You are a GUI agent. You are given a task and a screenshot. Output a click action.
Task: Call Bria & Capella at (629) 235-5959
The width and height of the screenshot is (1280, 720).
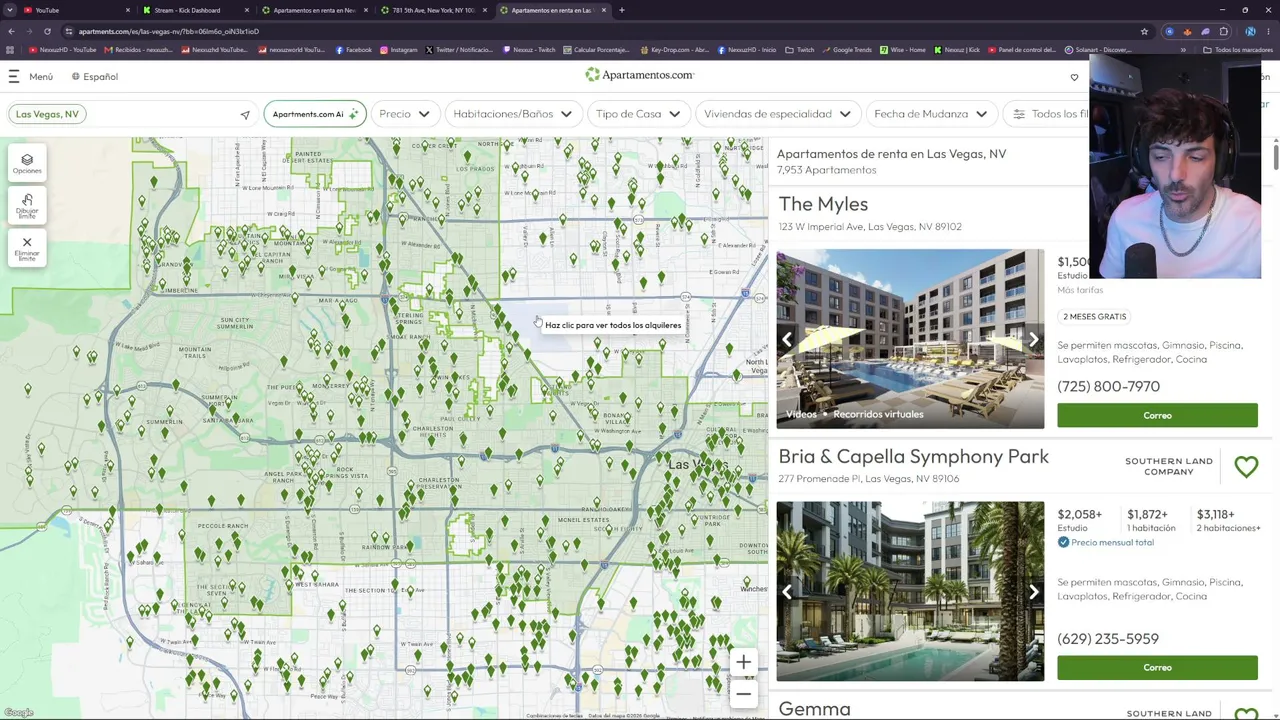[1108, 638]
